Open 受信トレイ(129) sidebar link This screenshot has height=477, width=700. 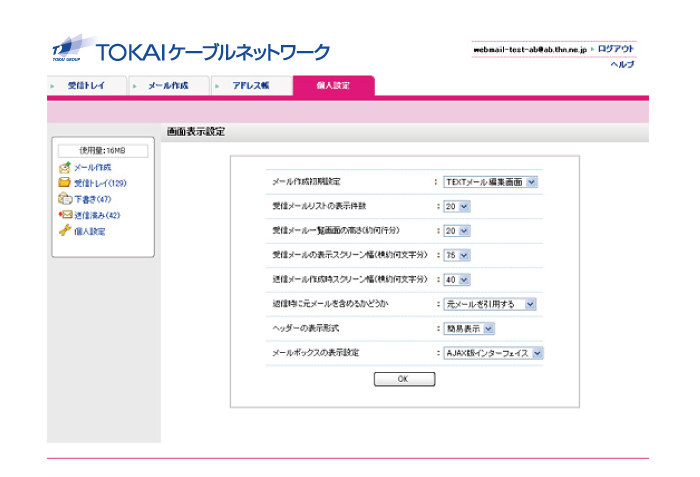(100, 183)
